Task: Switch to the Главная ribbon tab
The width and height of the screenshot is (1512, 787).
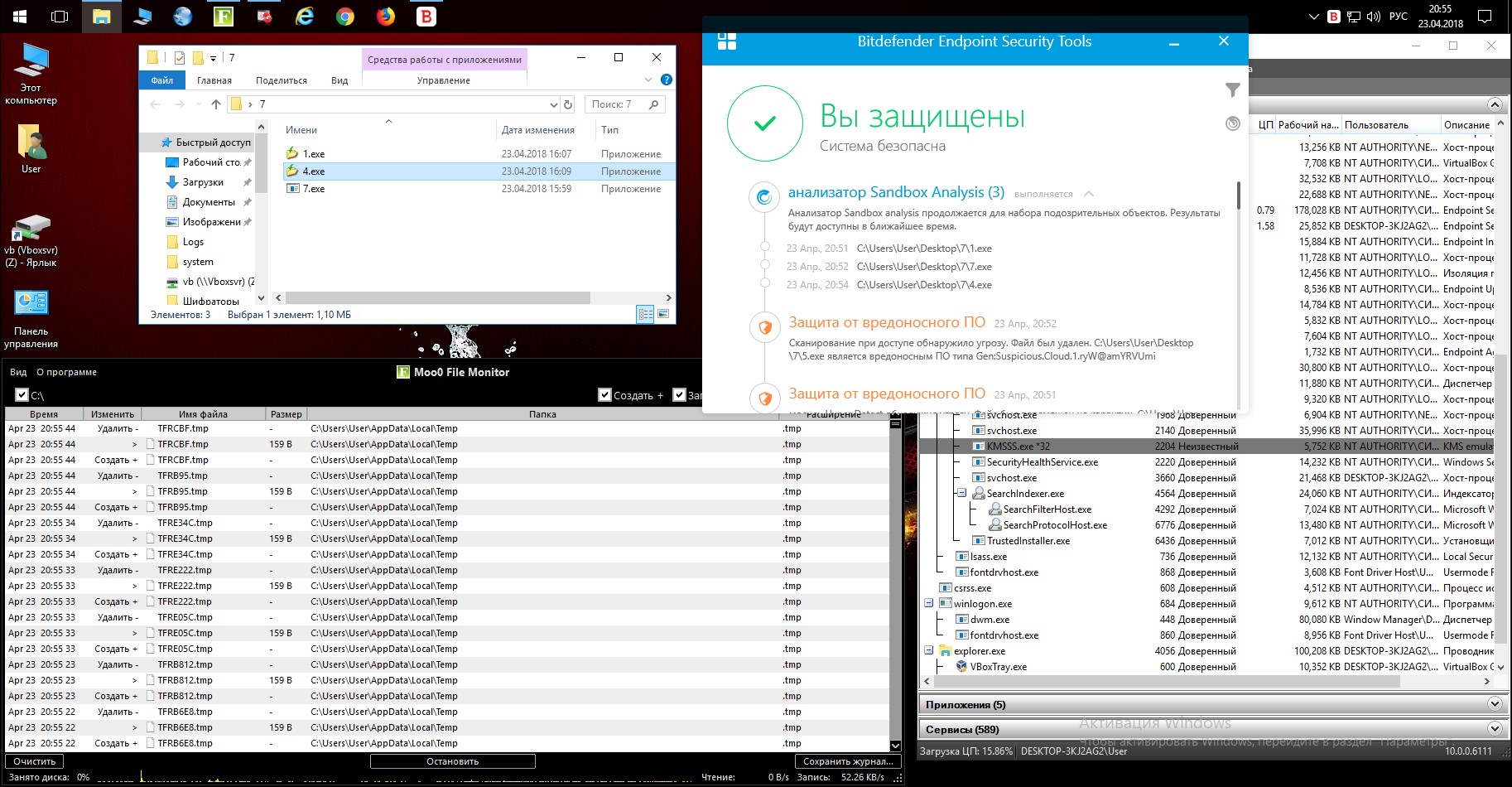Action: point(214,80)
